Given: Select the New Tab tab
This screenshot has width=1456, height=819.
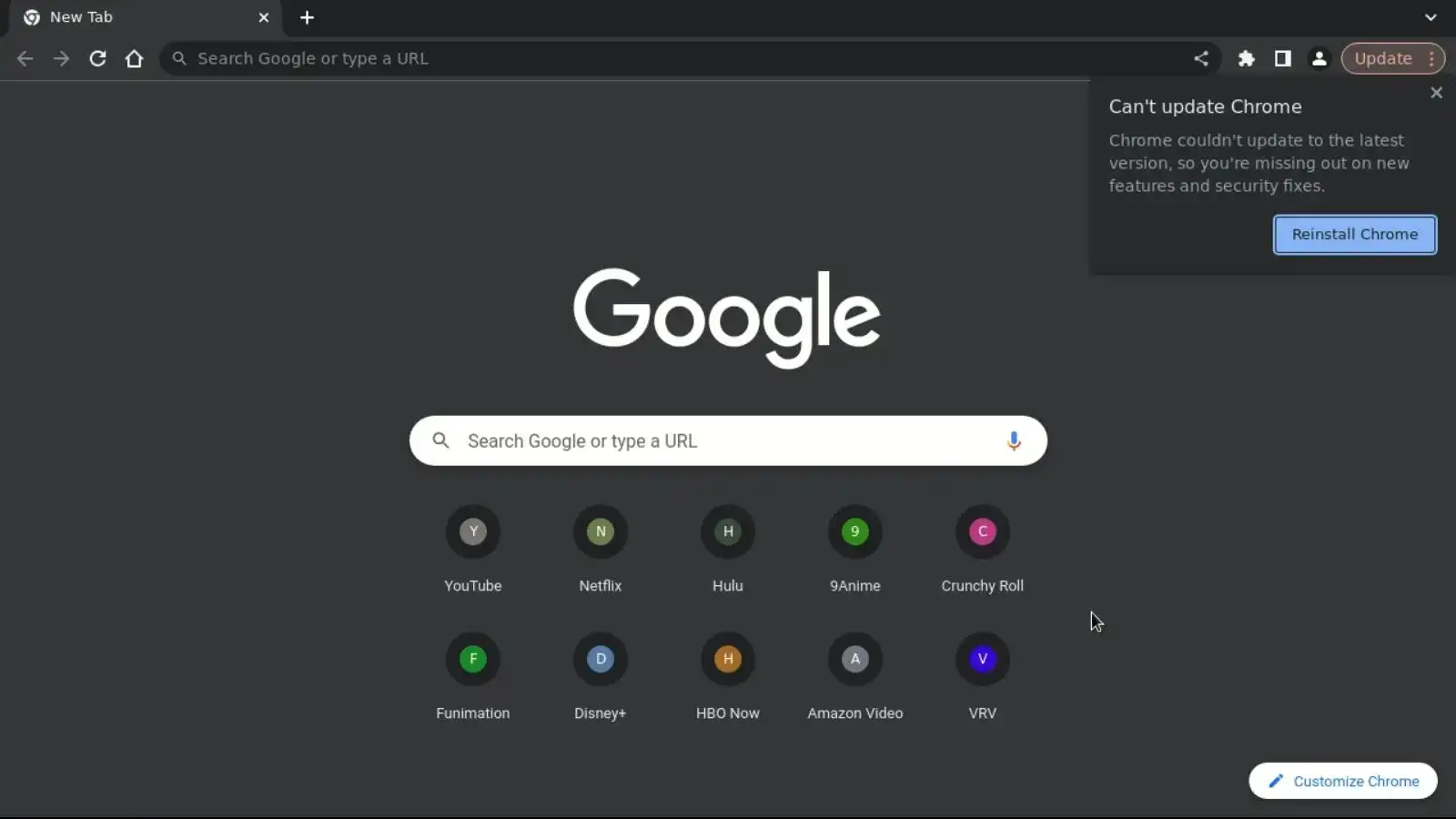Looking at the screenshot, I should point(146,17).
